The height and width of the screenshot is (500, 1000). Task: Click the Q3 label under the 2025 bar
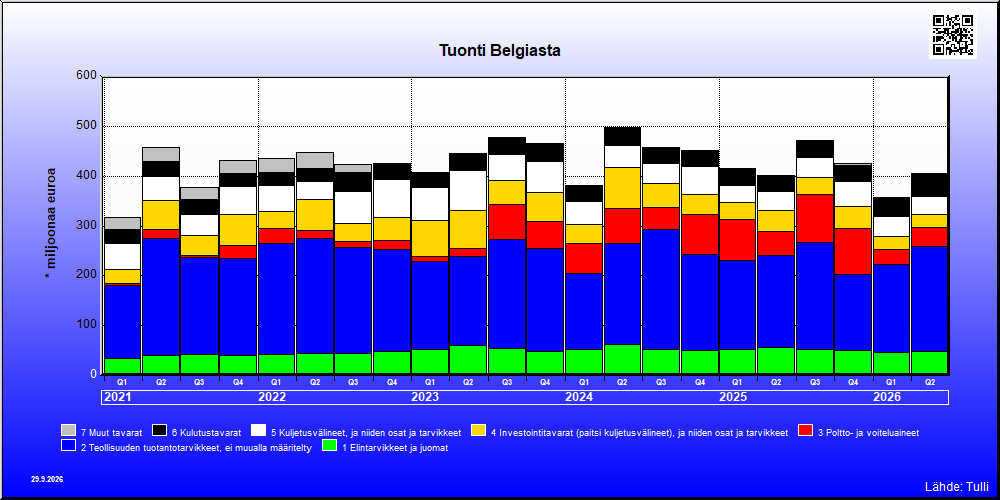coord(814,381)
